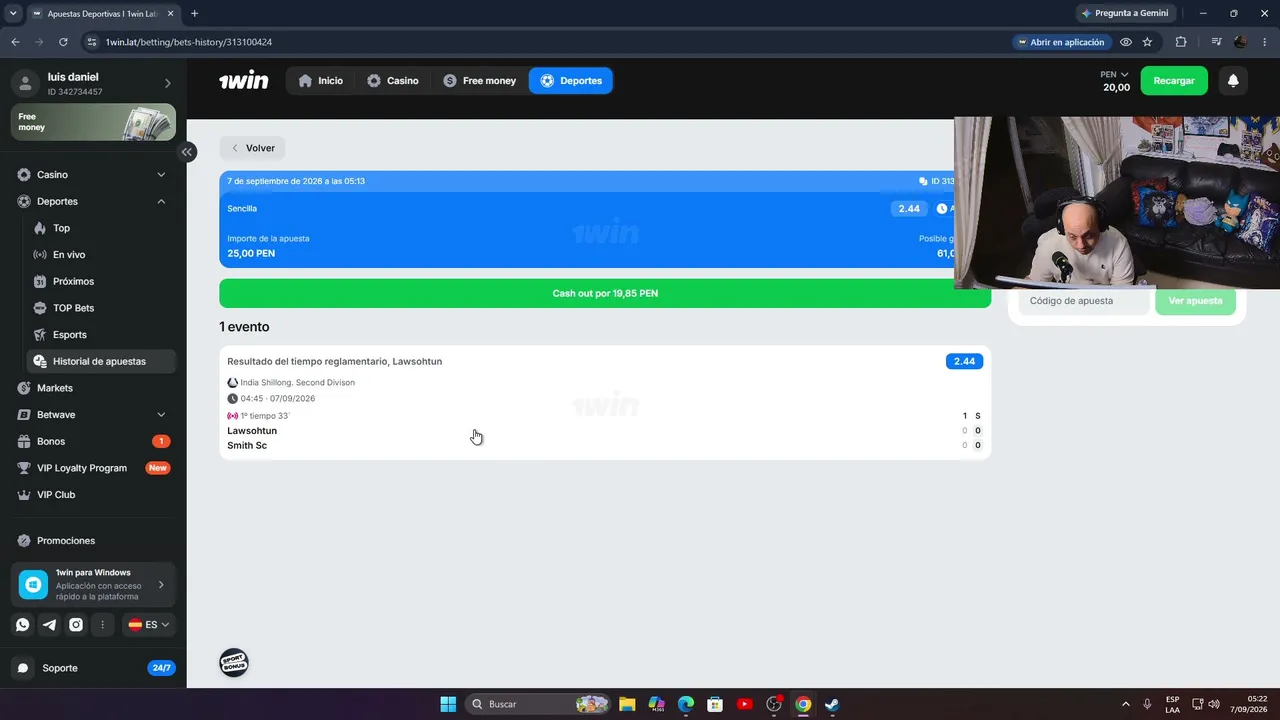Launch File Explorer from taskbar
The image size is (1280, 720).
tap(627, 704)
